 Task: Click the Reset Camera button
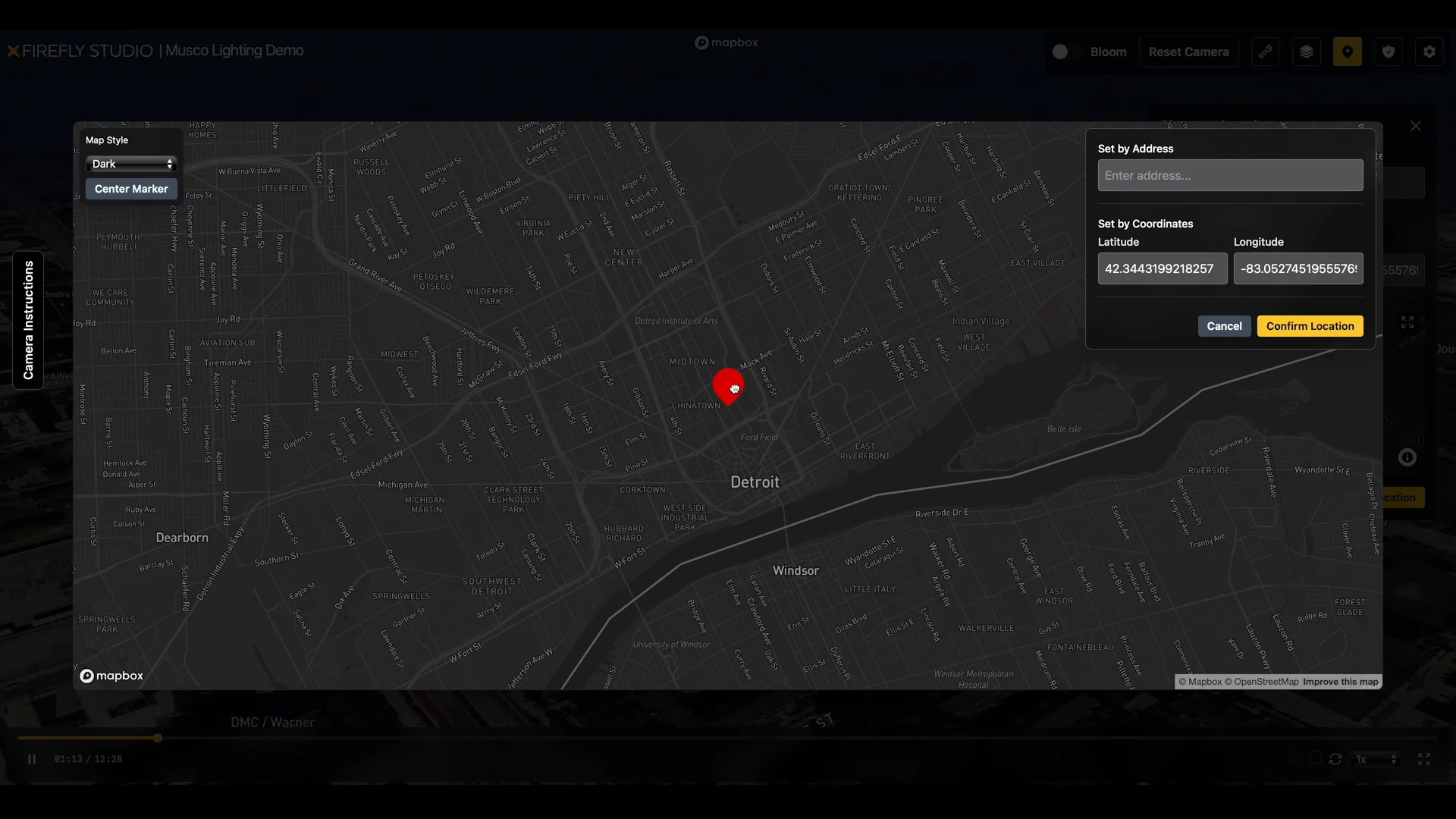[x=1188, y=52]
